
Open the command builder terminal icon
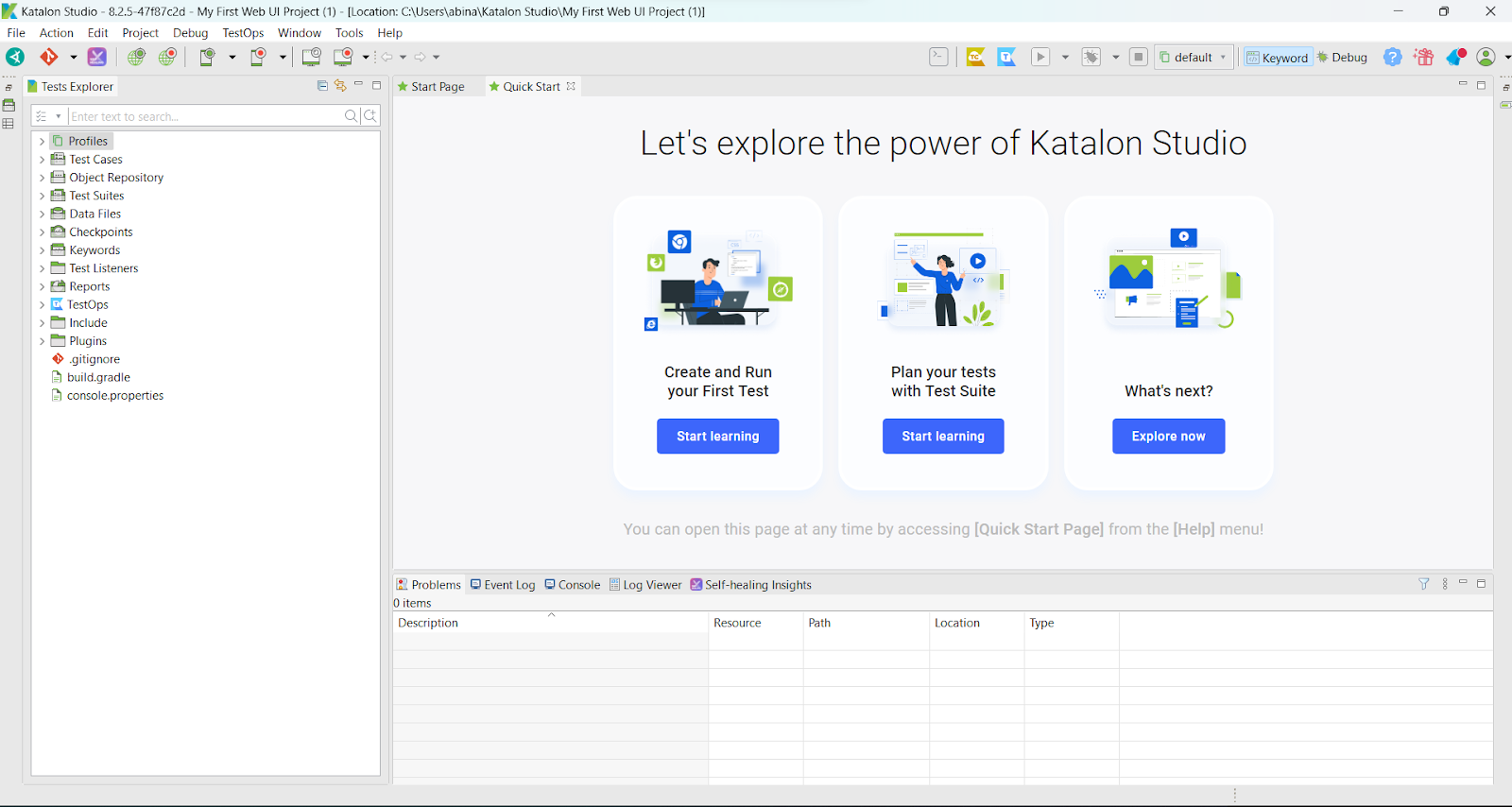938,57
